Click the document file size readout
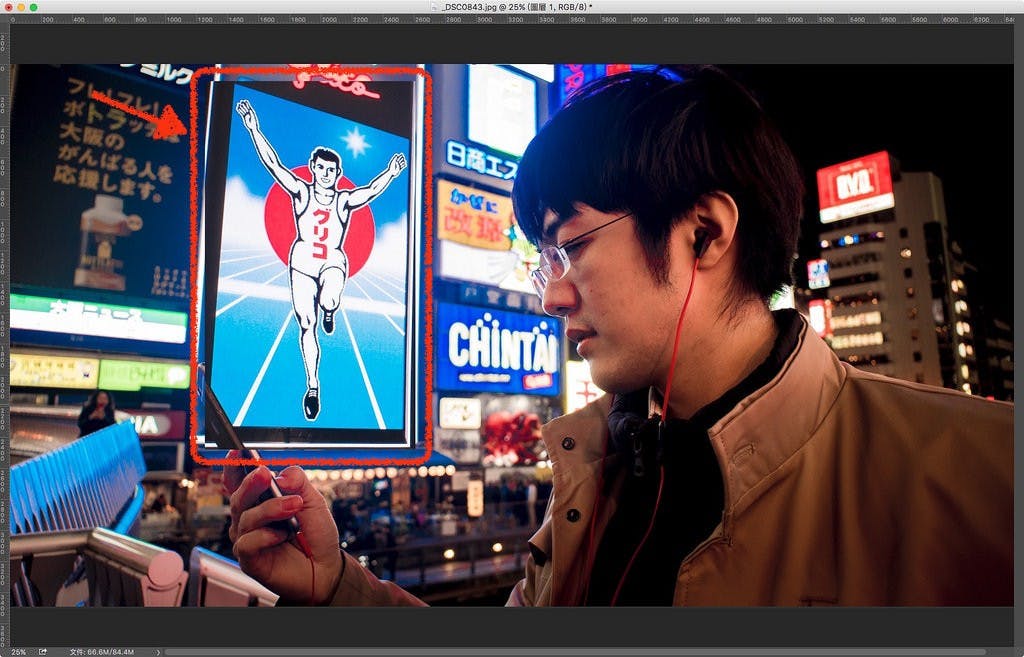This screenshot has height=657, width=1024. point(102,652)
